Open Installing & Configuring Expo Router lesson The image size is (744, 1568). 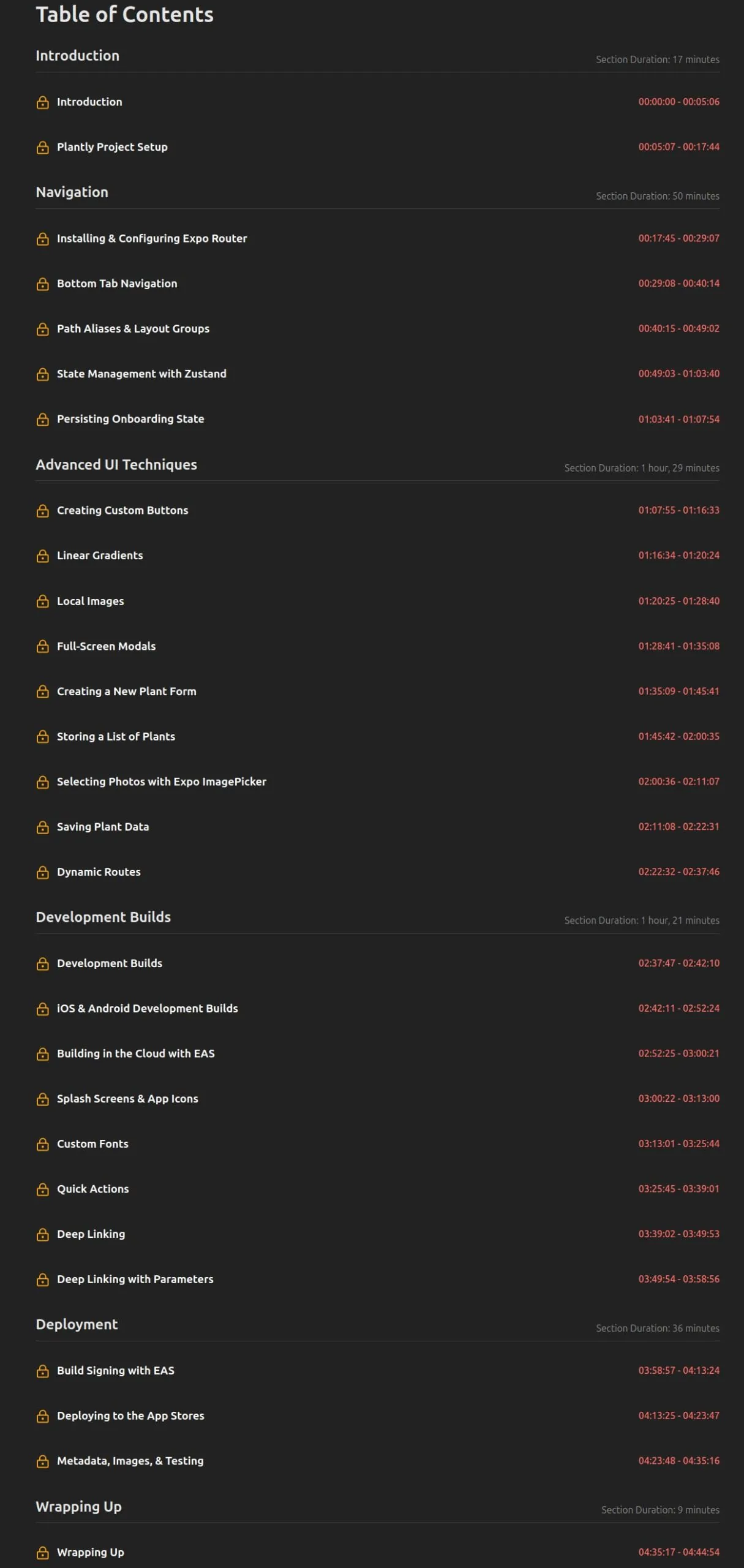[152, 238]
